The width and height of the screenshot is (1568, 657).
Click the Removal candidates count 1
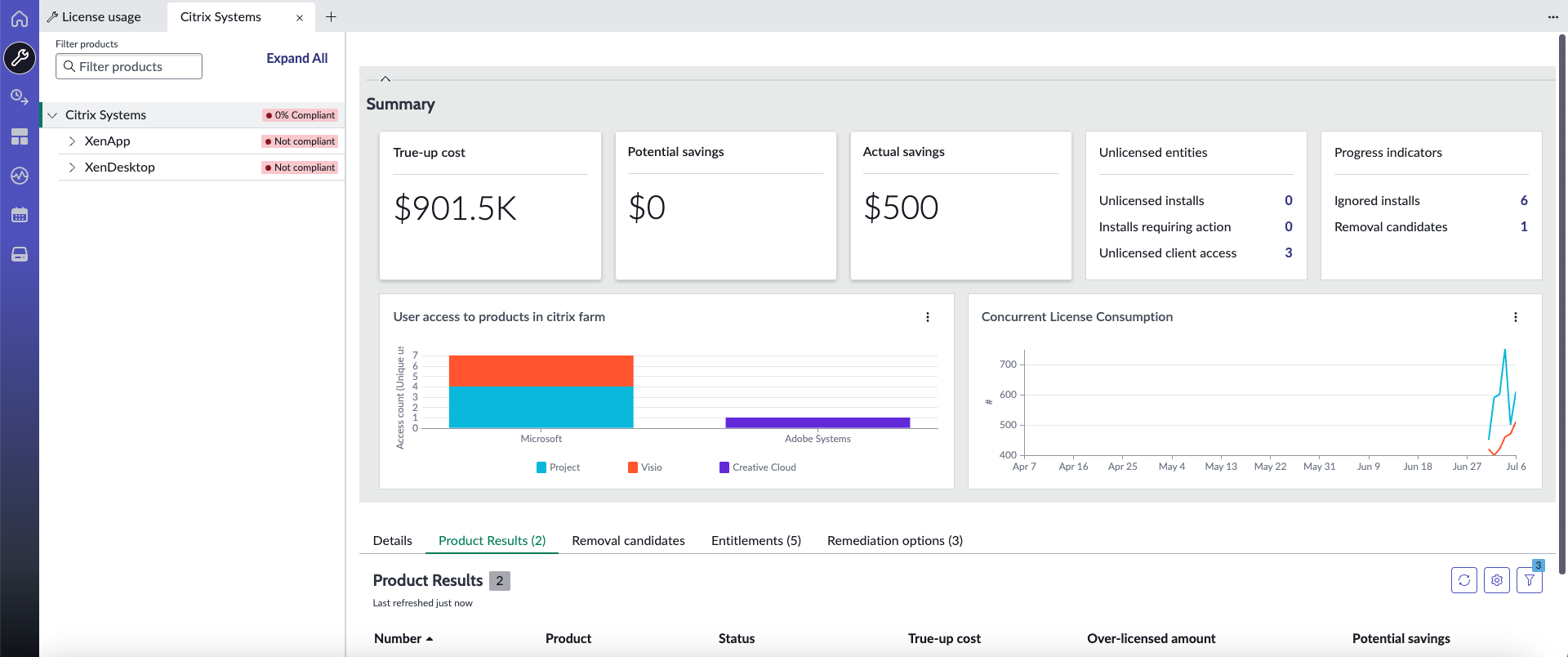click(x=1524, y=226)
